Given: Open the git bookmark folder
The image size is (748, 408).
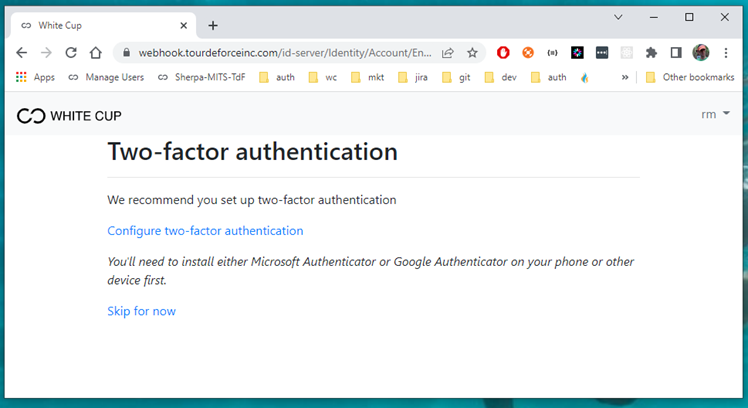Looking at the screenshot, I should [x=457, y=77].
